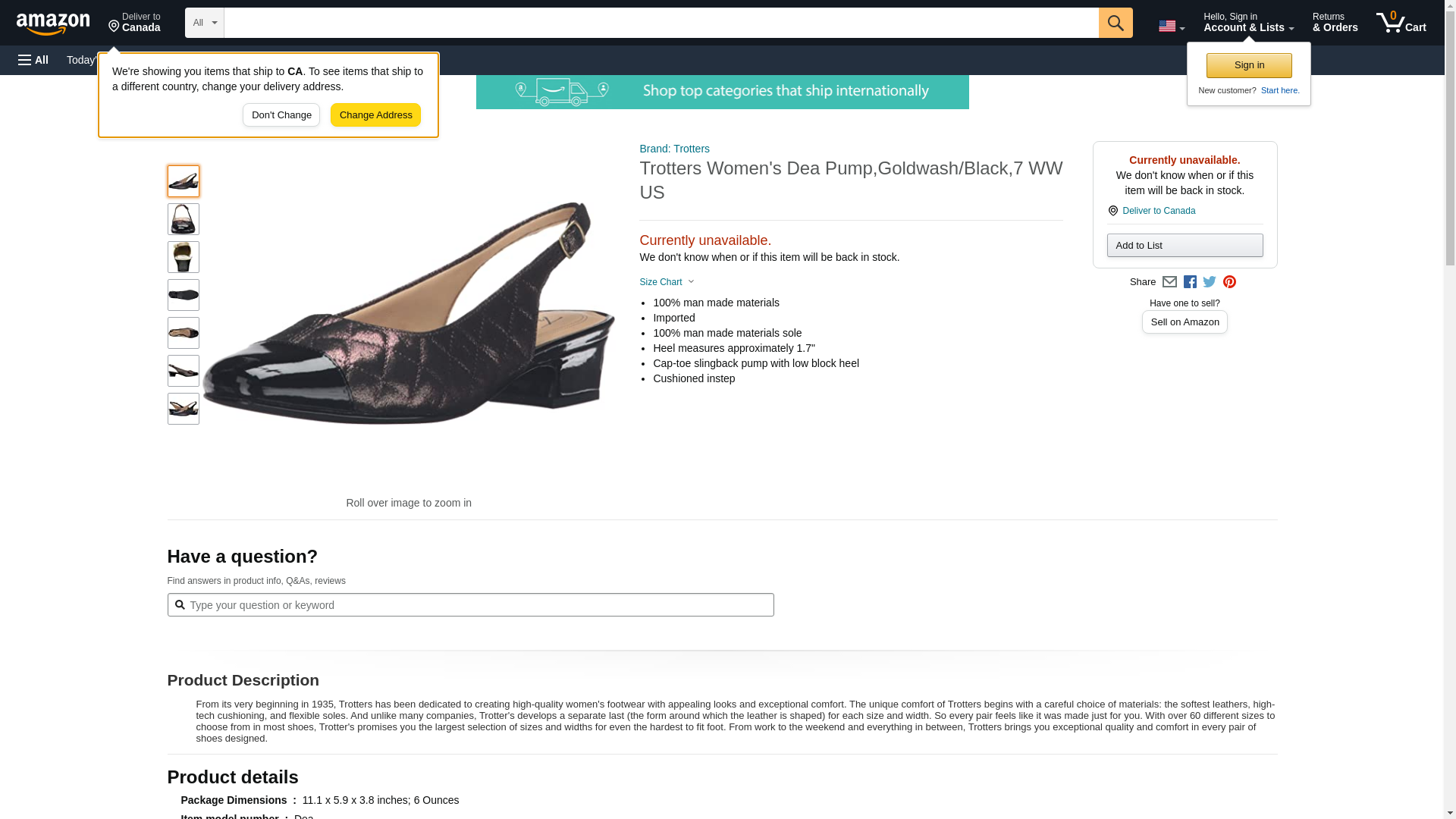Open the All hamburger menu
Viewport: 1456px width, 819px height.
(x=33, y=60)
